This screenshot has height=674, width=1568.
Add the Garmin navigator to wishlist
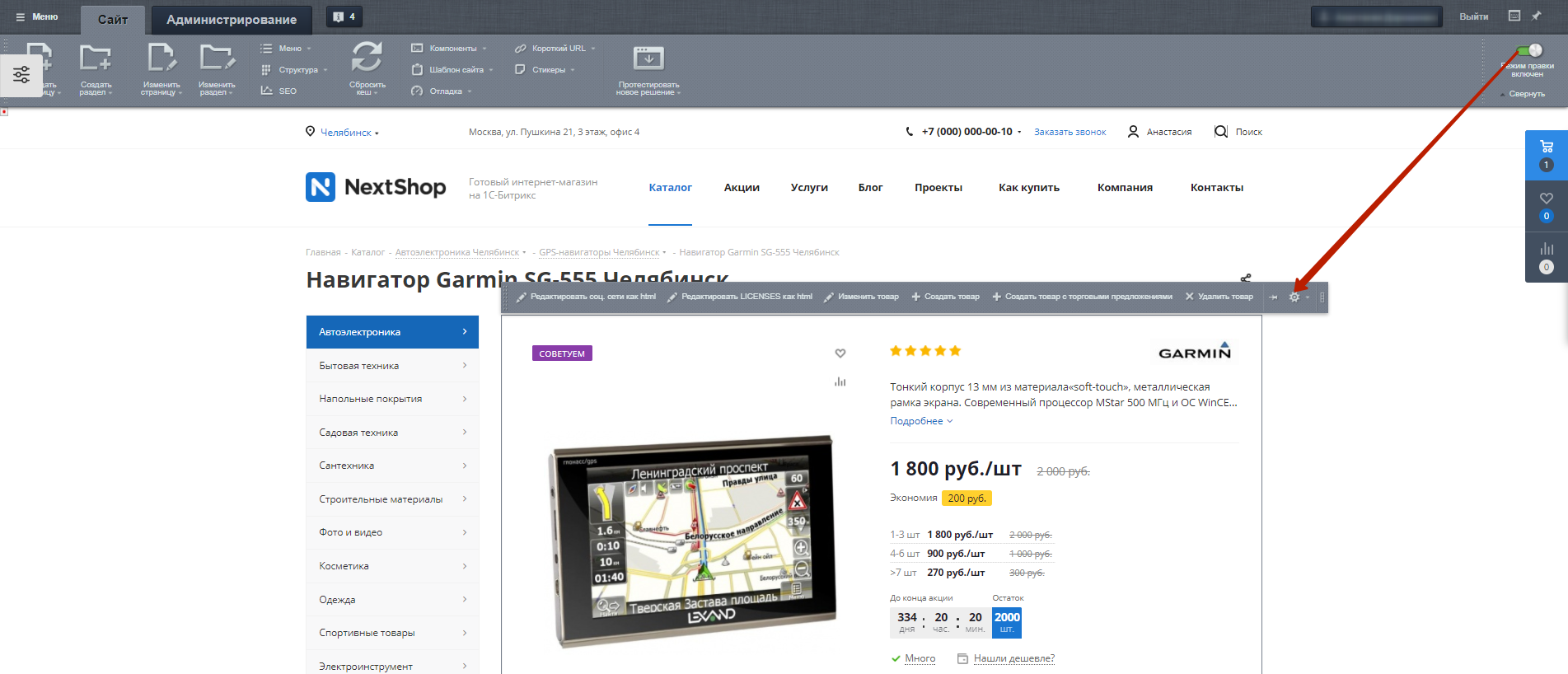point(840,353)
